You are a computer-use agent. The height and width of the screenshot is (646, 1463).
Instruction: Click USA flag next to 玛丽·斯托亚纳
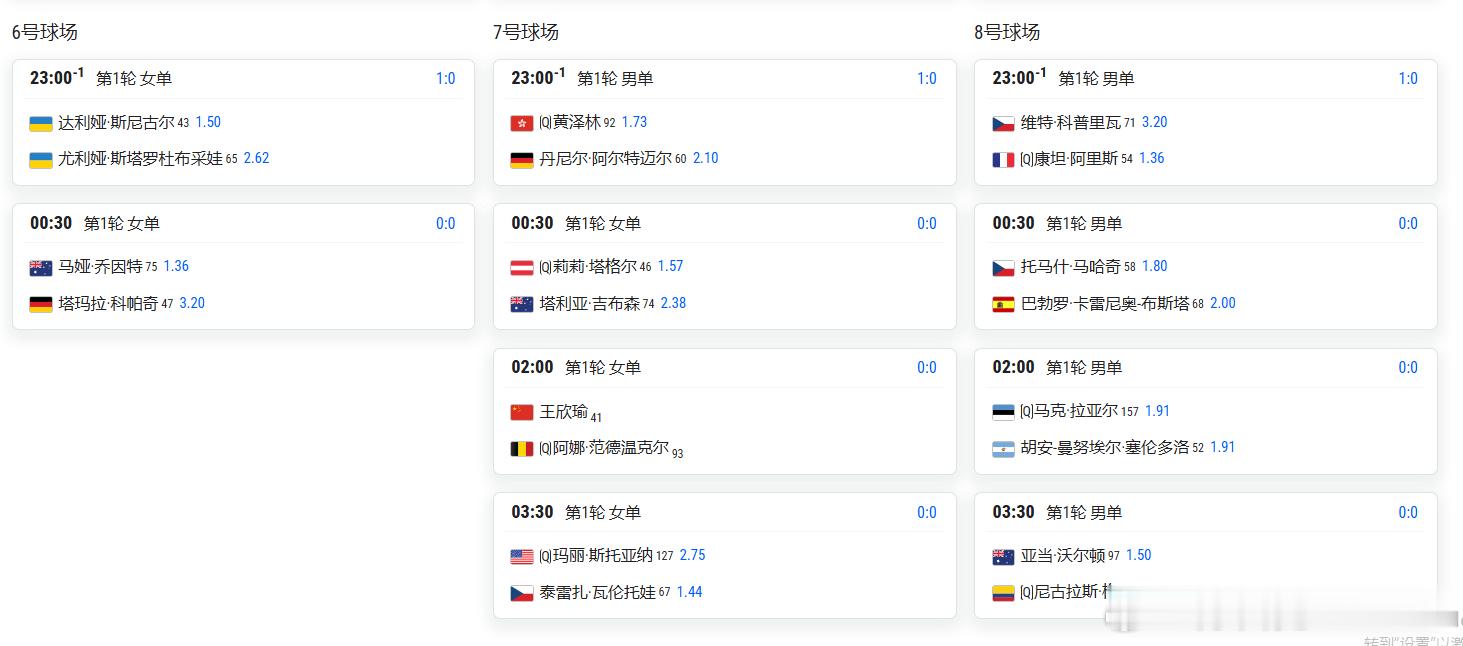click(522, 556)
